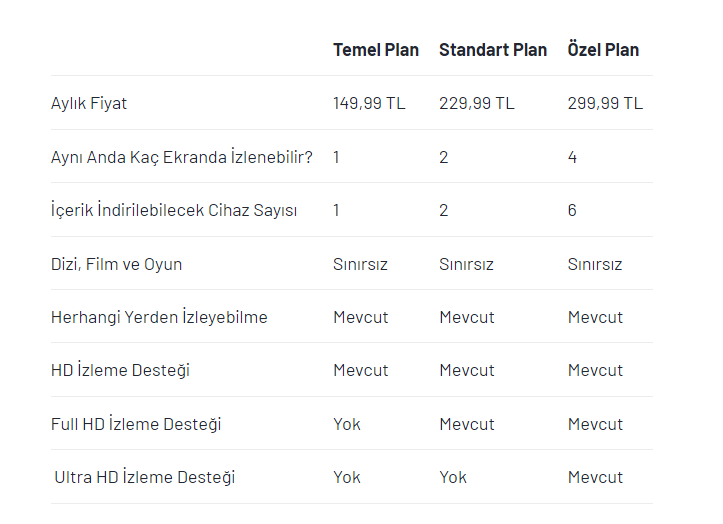Click the Özel Plan column header

pos(603,50)
